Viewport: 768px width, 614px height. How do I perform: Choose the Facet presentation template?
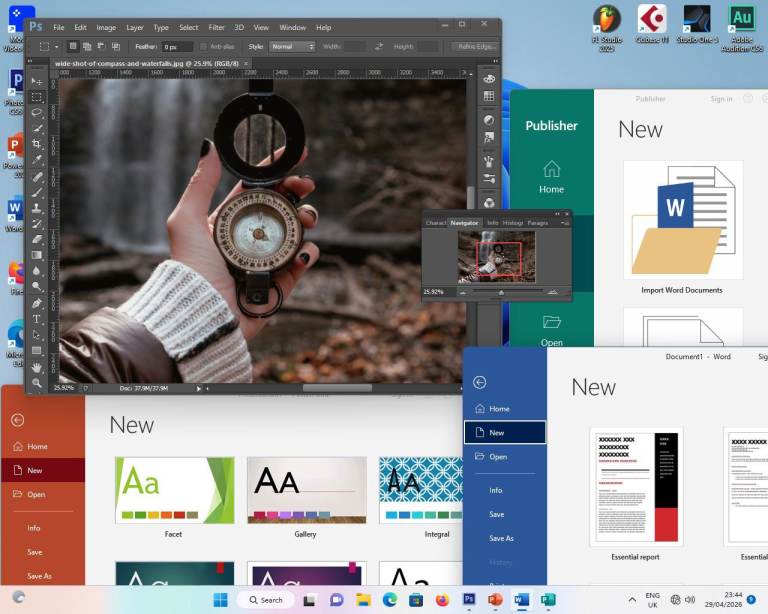point(174,491)
